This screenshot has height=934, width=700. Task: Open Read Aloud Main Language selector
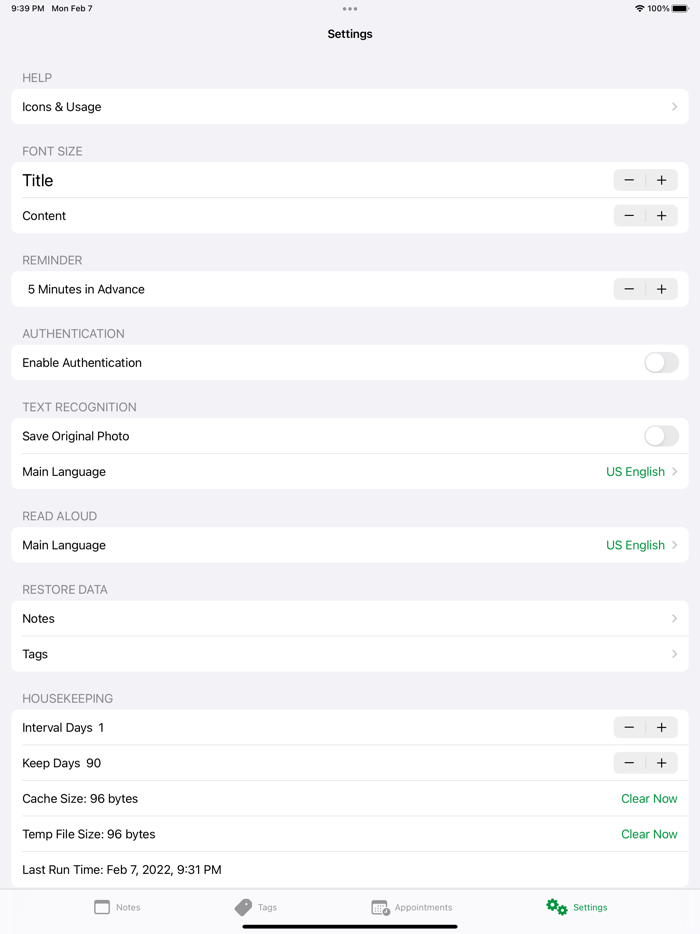(641, 545)
